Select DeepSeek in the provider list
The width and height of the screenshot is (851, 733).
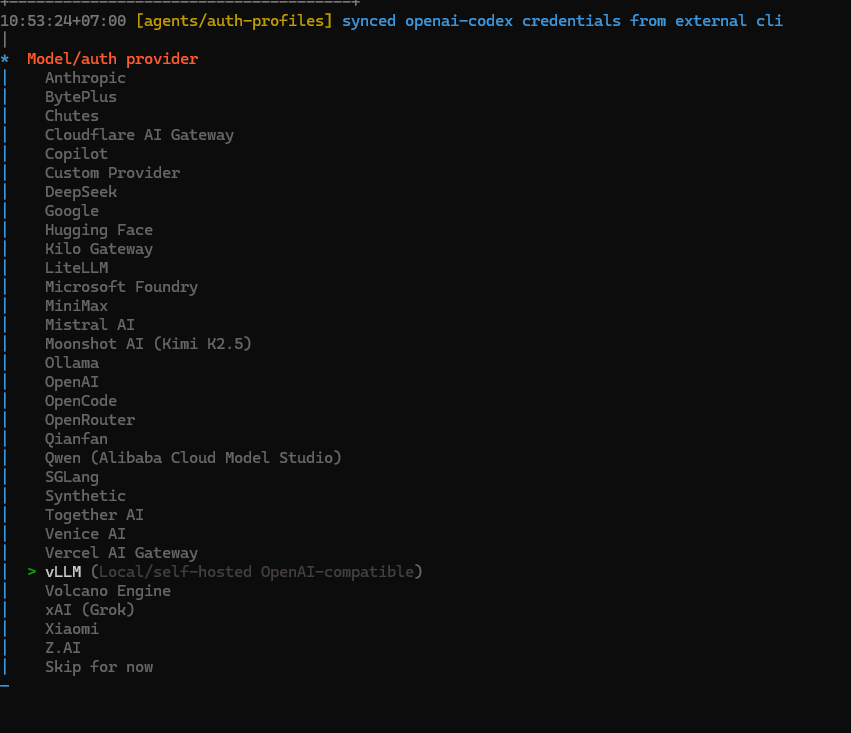click(81, 192)
